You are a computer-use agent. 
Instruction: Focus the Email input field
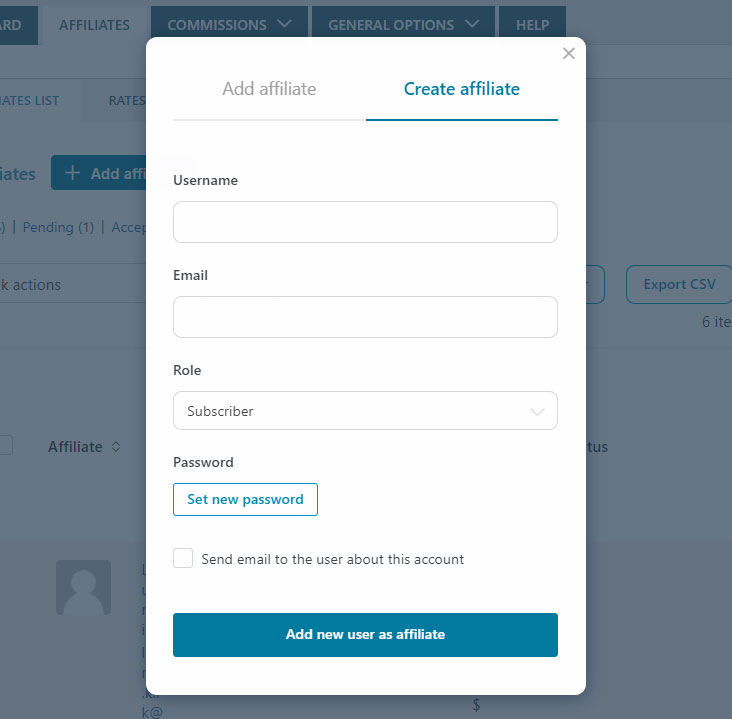tap(365, 317)
